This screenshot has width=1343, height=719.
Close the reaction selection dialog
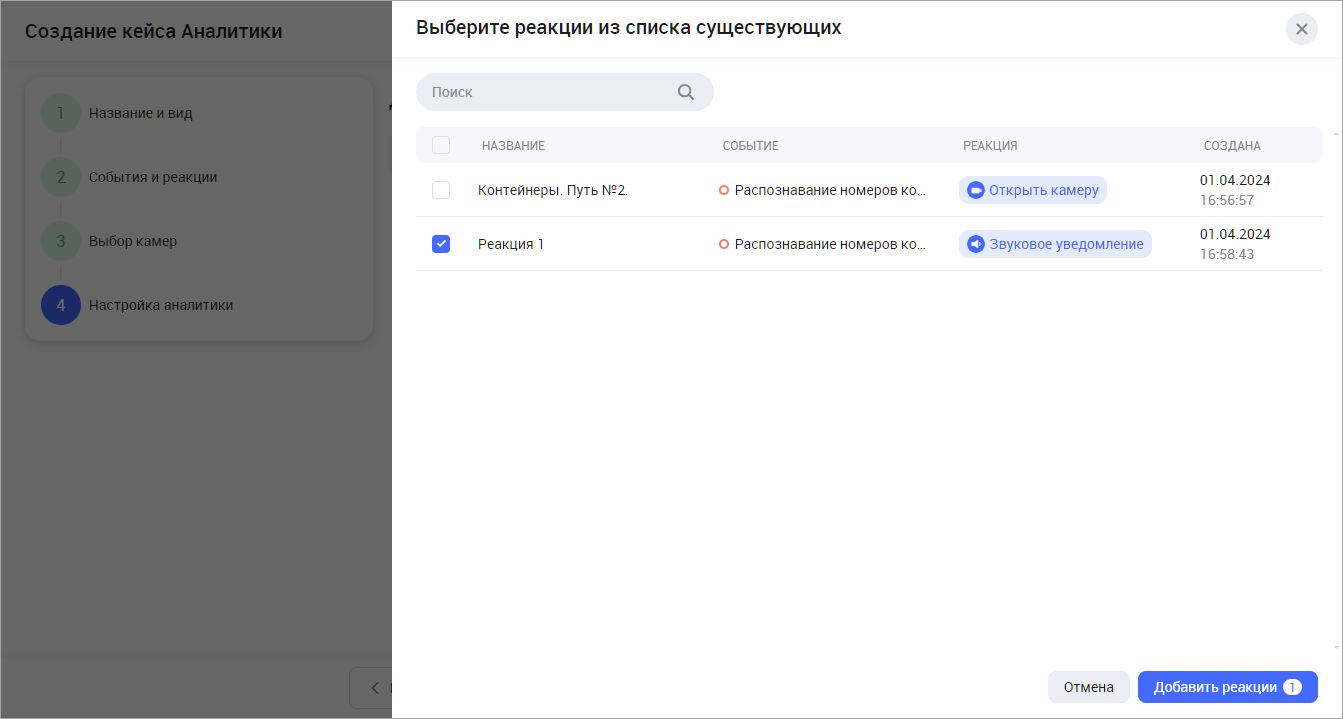pos(1301,29)
